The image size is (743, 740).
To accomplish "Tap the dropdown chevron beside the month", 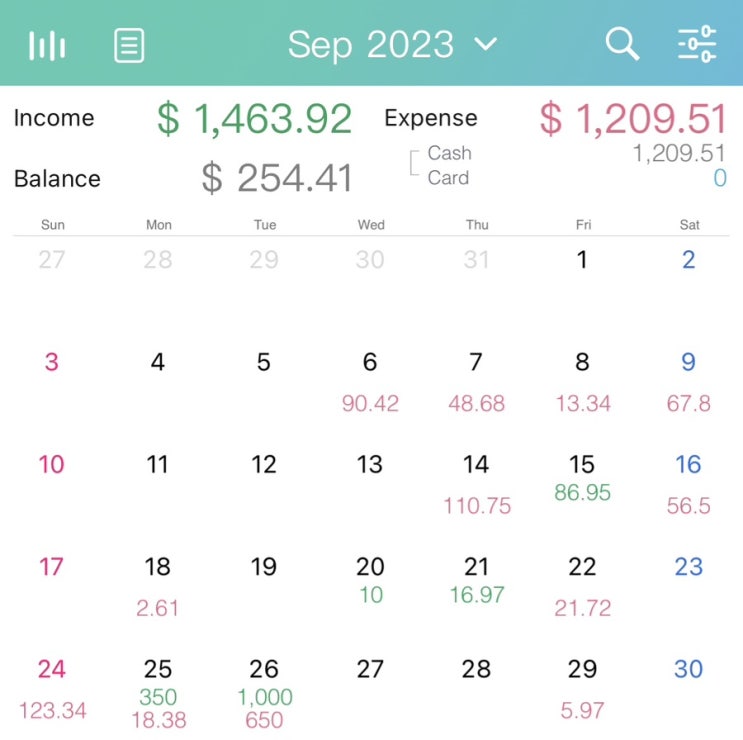I will [486, 44].
